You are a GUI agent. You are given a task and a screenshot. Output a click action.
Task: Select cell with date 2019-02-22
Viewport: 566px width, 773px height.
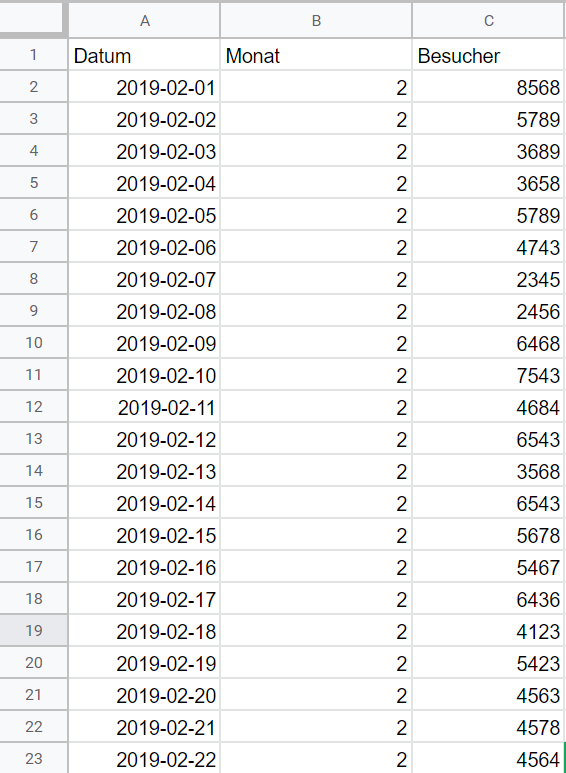click(x=144, y=758)
